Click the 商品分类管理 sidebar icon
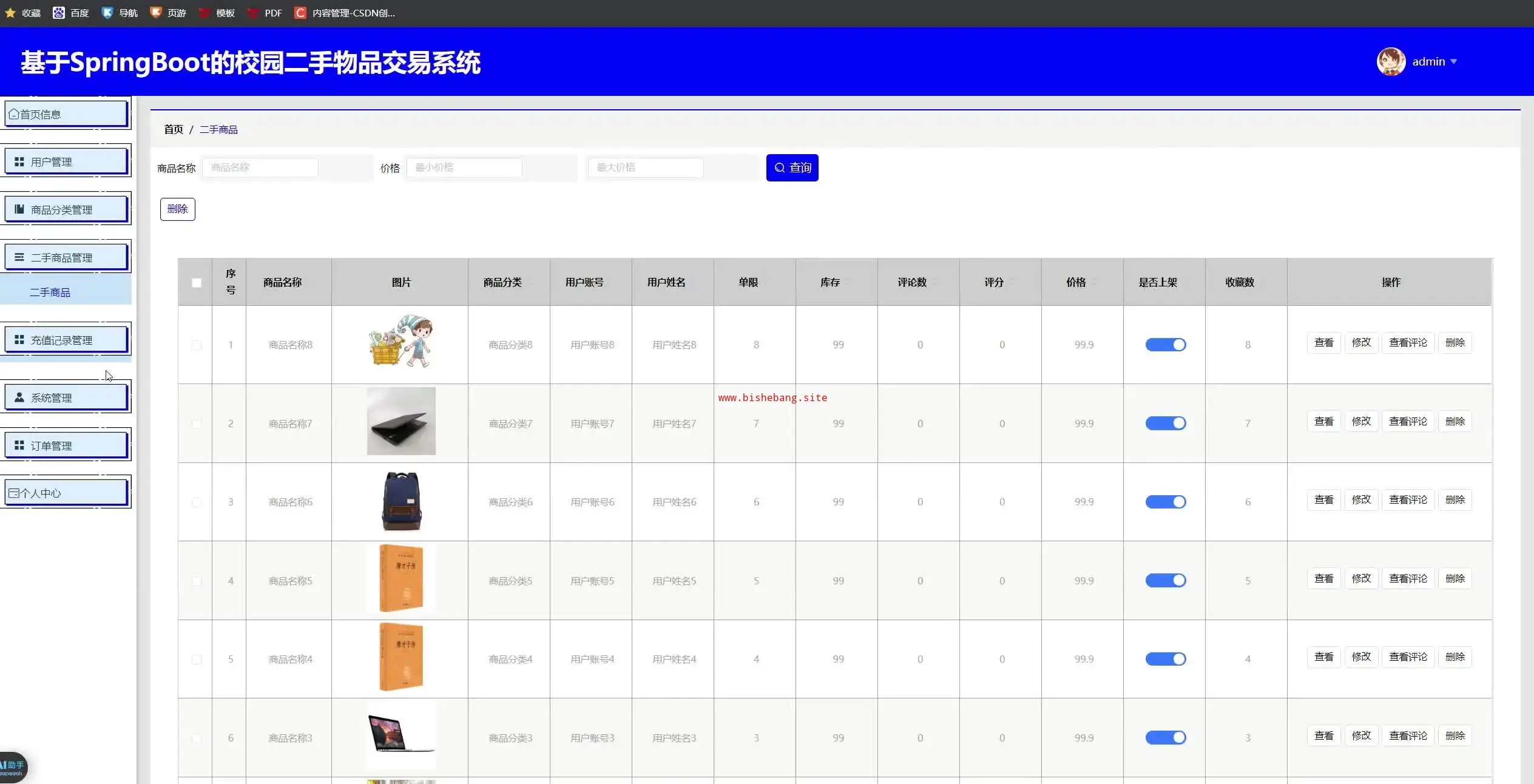Image resolution: width=1534 pixels, height=784 pixels. pos(19,209)
